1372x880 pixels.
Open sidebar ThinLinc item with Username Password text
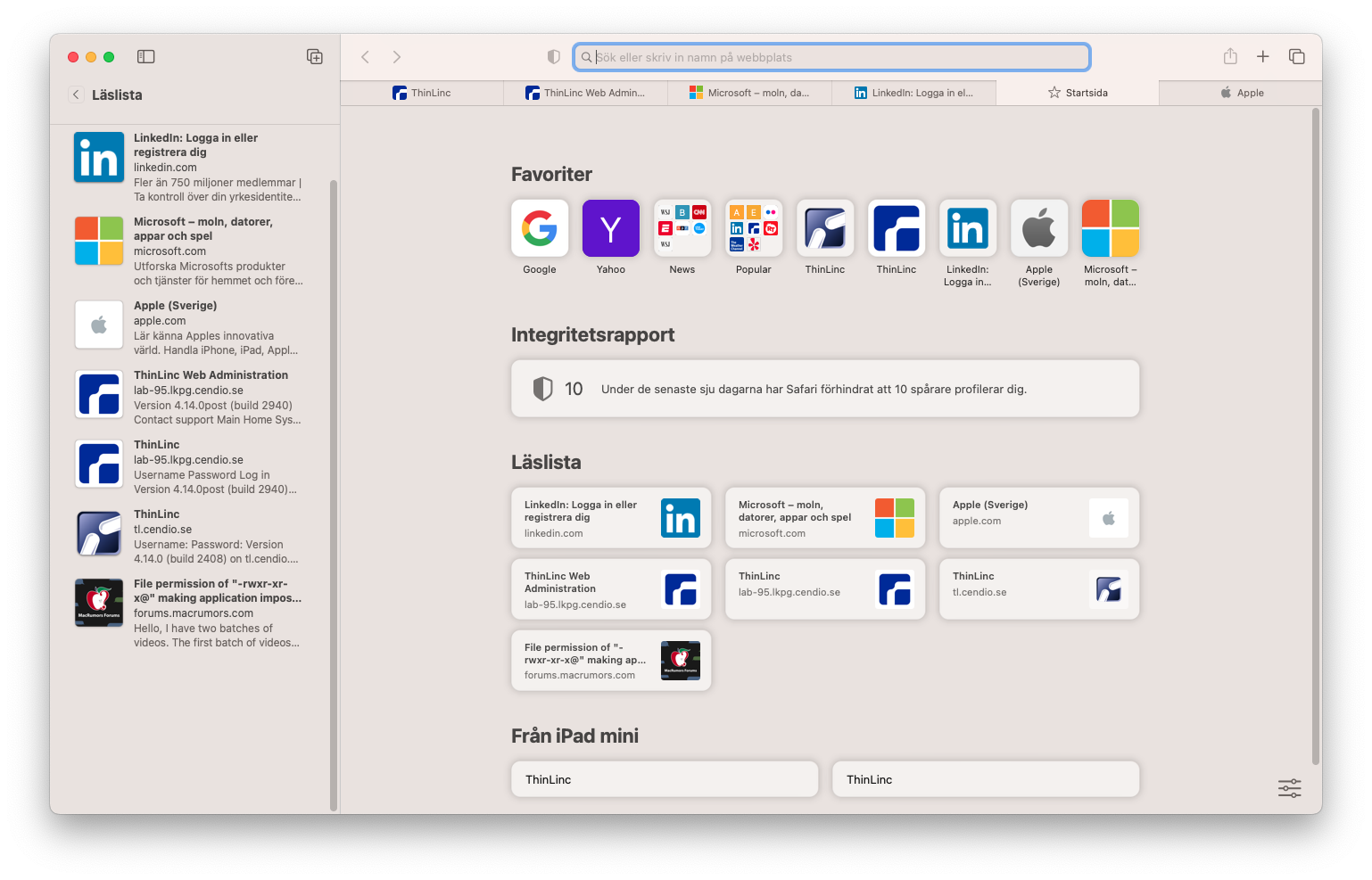click(x=189, y=467)
